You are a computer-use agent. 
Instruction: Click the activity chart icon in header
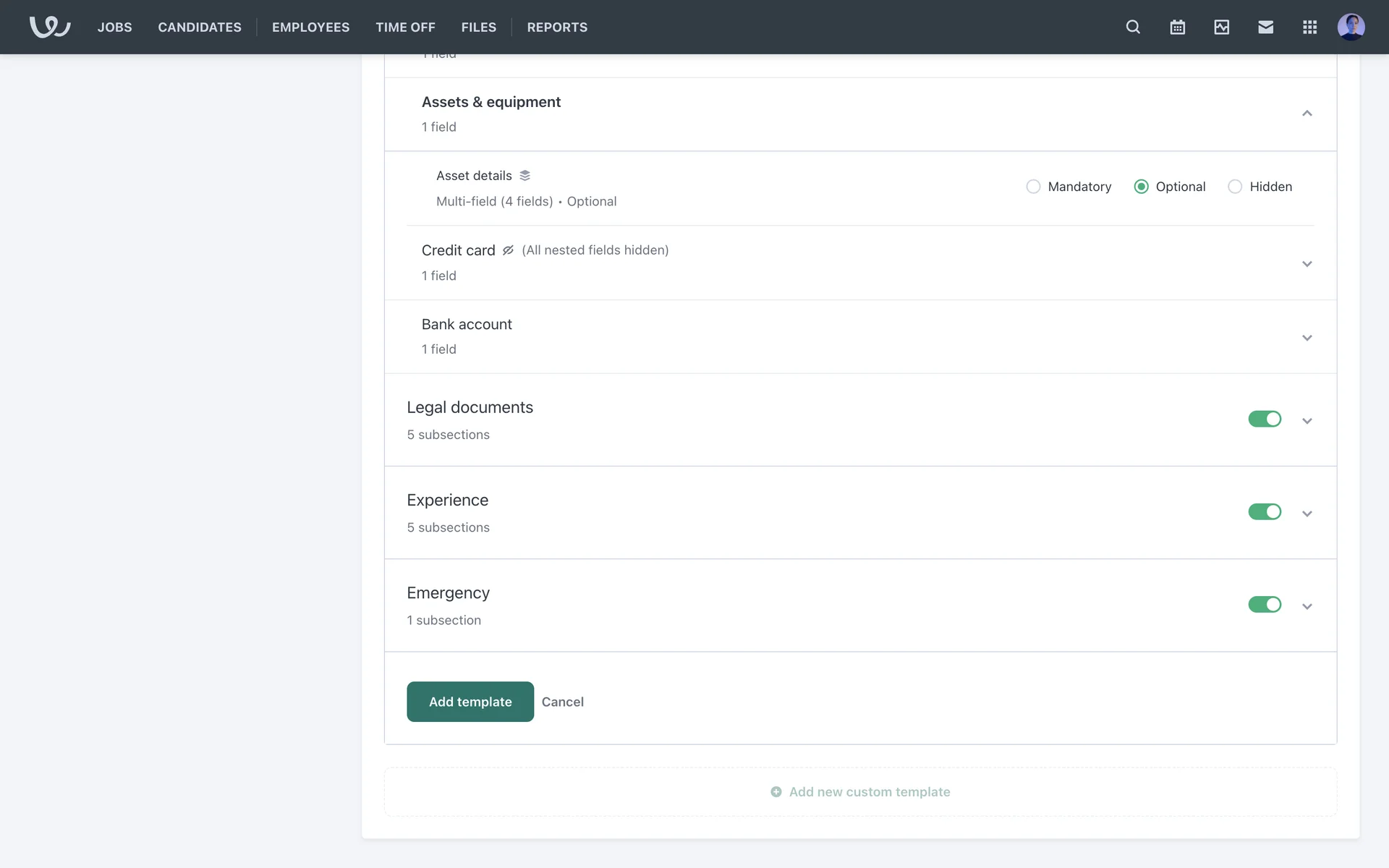(1221, 27)
